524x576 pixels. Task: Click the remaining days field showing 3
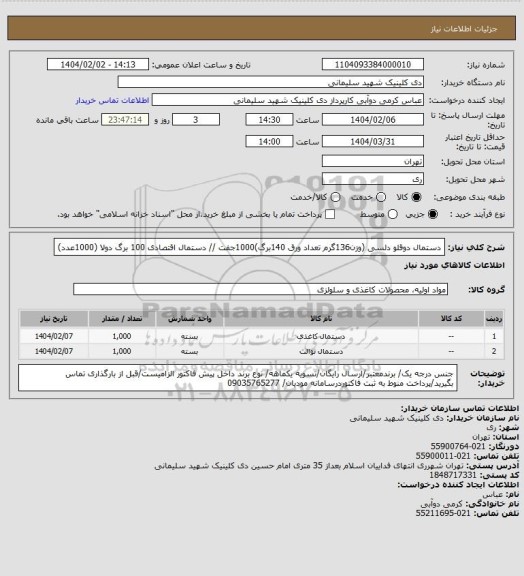[x=196, y=120]
